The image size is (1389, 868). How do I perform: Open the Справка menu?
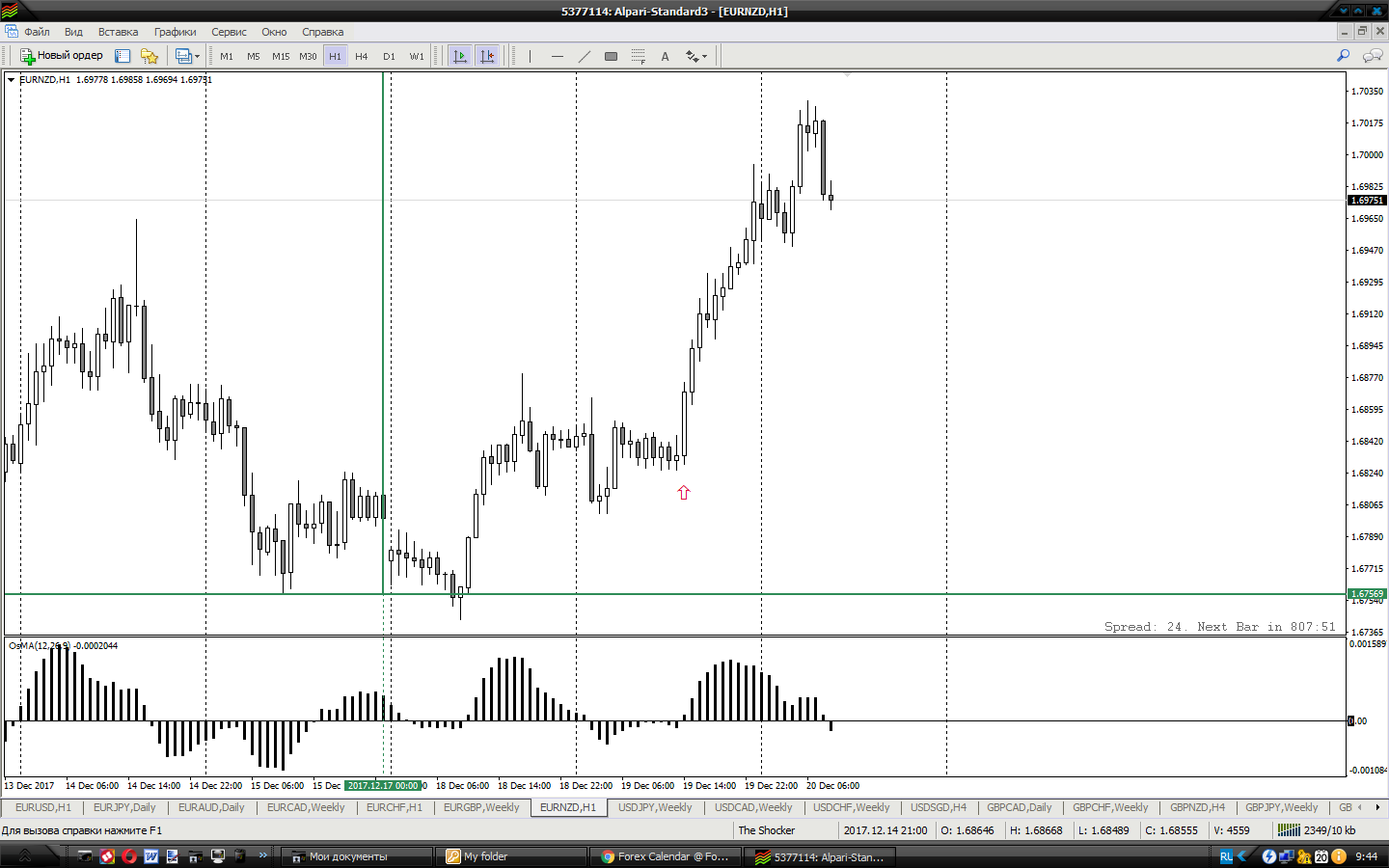coord(322,32)
